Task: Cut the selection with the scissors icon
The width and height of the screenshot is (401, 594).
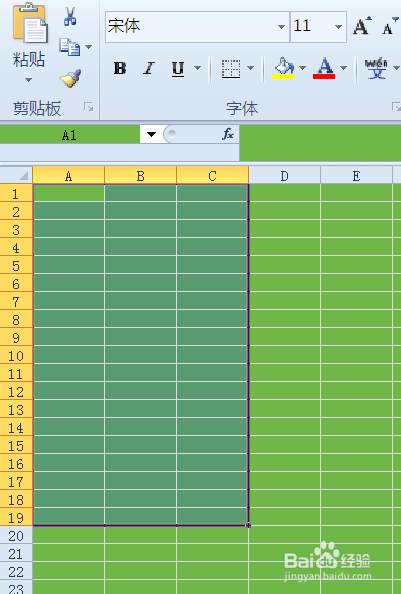Action: [70, 16]
